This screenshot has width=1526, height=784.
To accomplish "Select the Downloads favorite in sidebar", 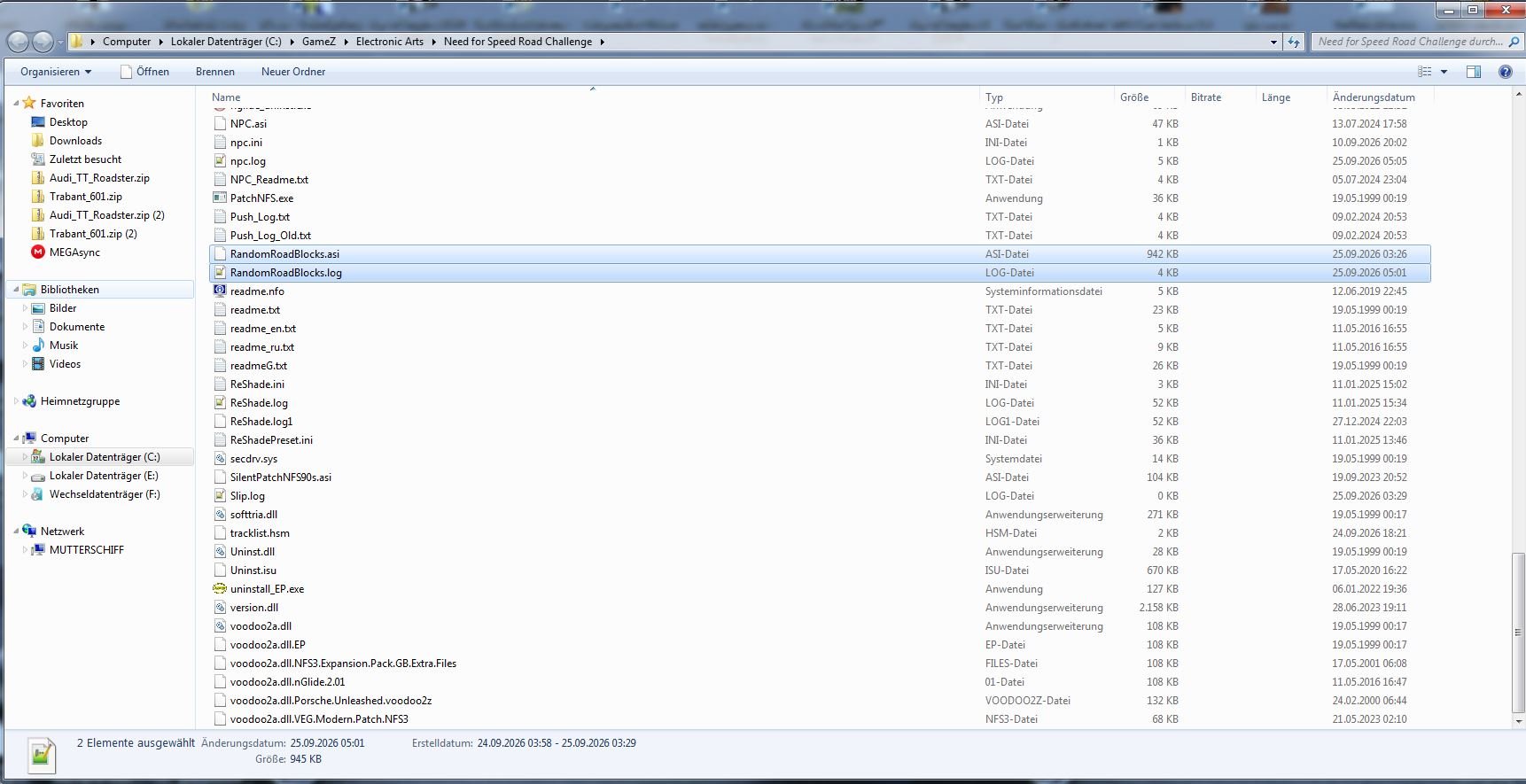I will (75, 141).
